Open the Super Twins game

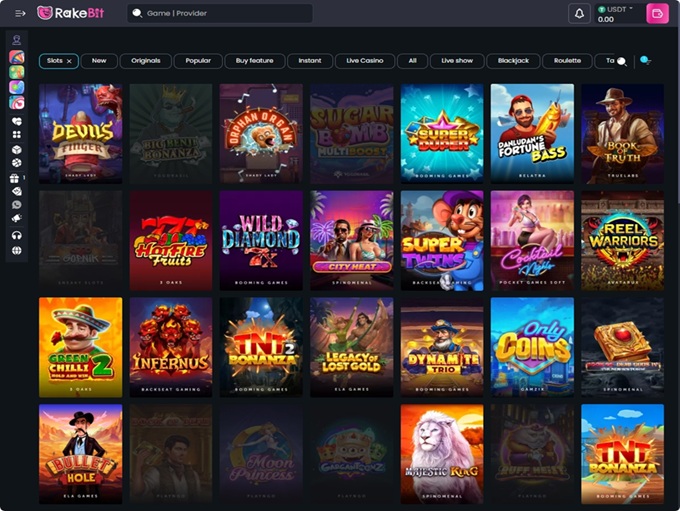tap(442, 240)
